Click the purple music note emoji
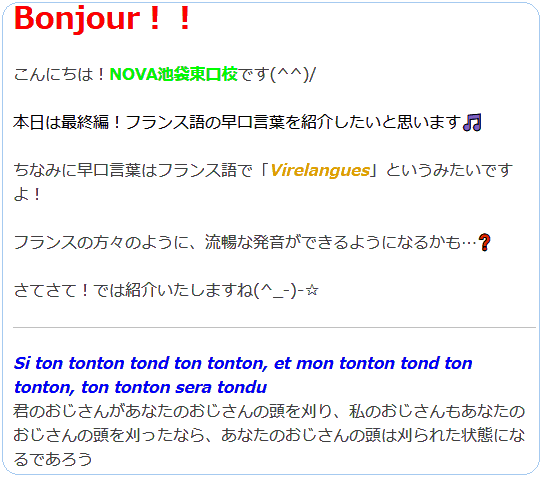544x481 pixels. point(472,122)
